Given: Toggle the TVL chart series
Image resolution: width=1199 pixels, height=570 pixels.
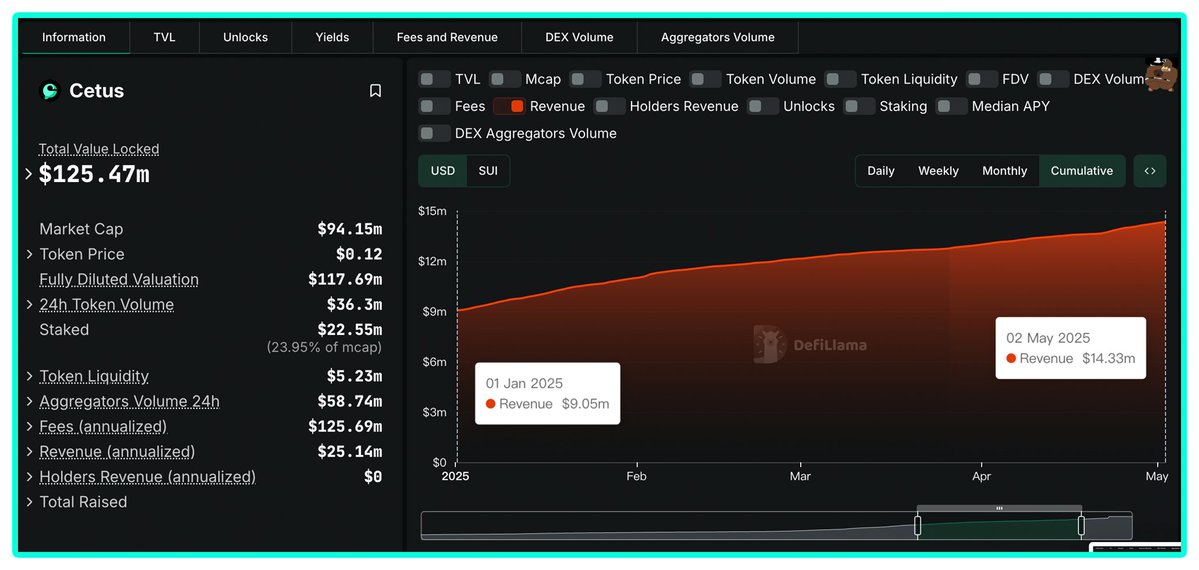Looking at the screenshot, I should (x=434, y=79).
